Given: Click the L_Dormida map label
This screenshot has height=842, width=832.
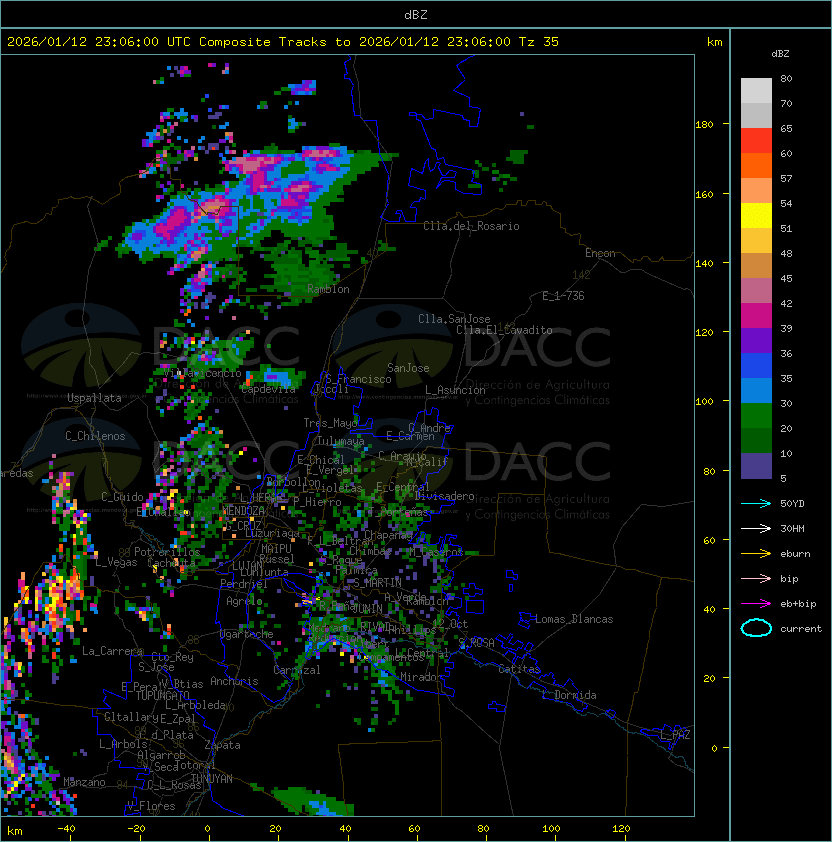Looking at the screenshot, I should (569, 695).
